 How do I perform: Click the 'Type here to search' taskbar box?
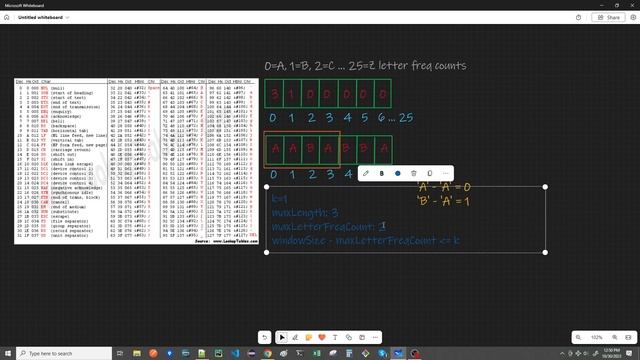(x=64, y=353)
